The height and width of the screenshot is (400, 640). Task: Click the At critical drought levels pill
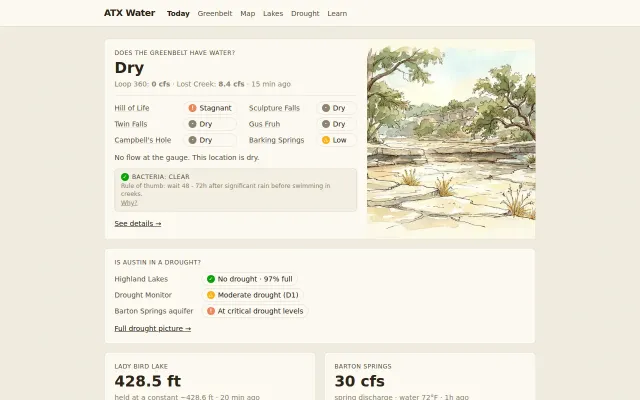pos(256,311)
